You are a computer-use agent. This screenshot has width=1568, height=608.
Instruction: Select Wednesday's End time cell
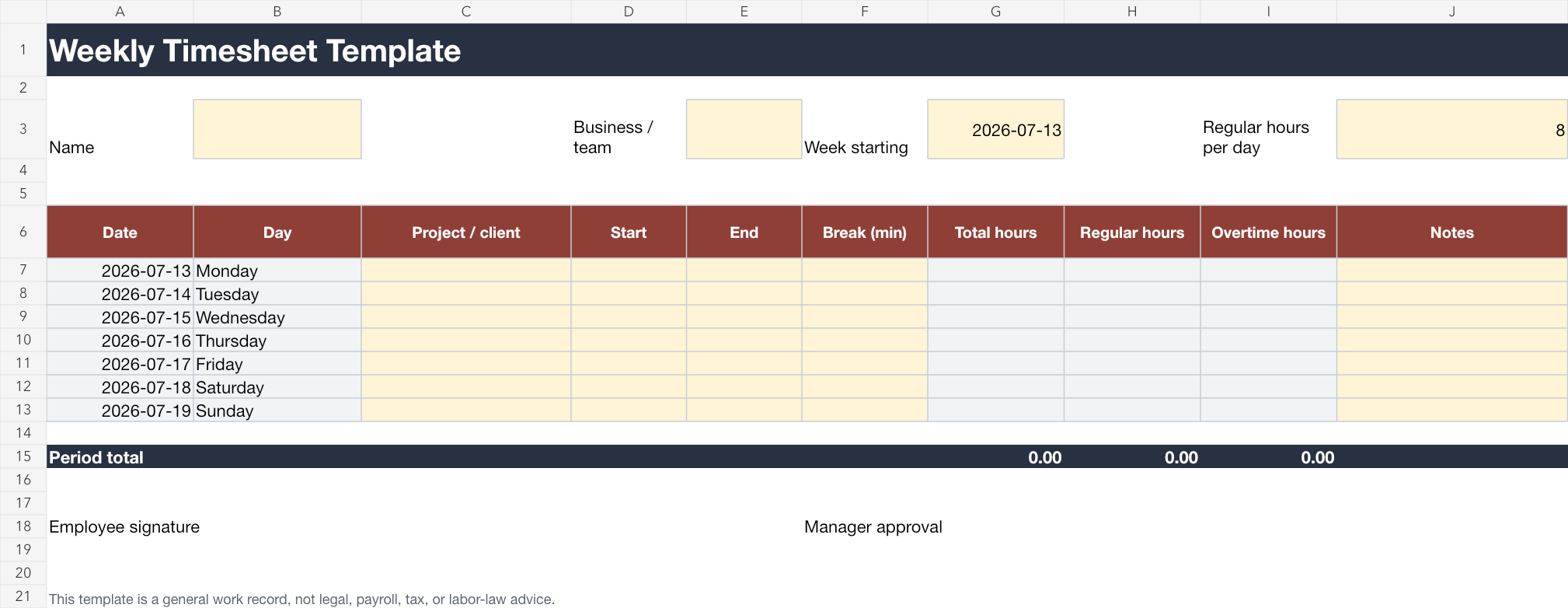[744, 317]
